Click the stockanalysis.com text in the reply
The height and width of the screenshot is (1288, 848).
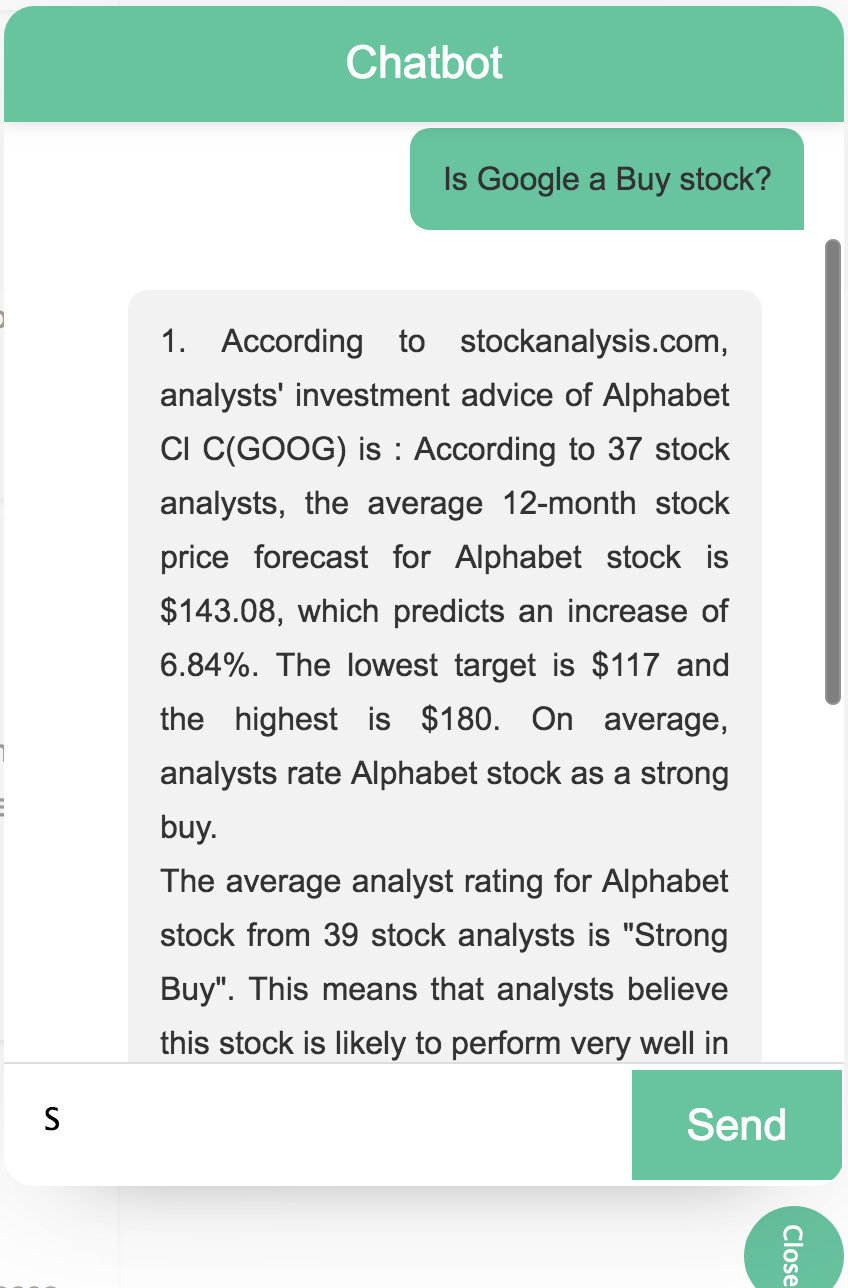[x=594, y=342]
